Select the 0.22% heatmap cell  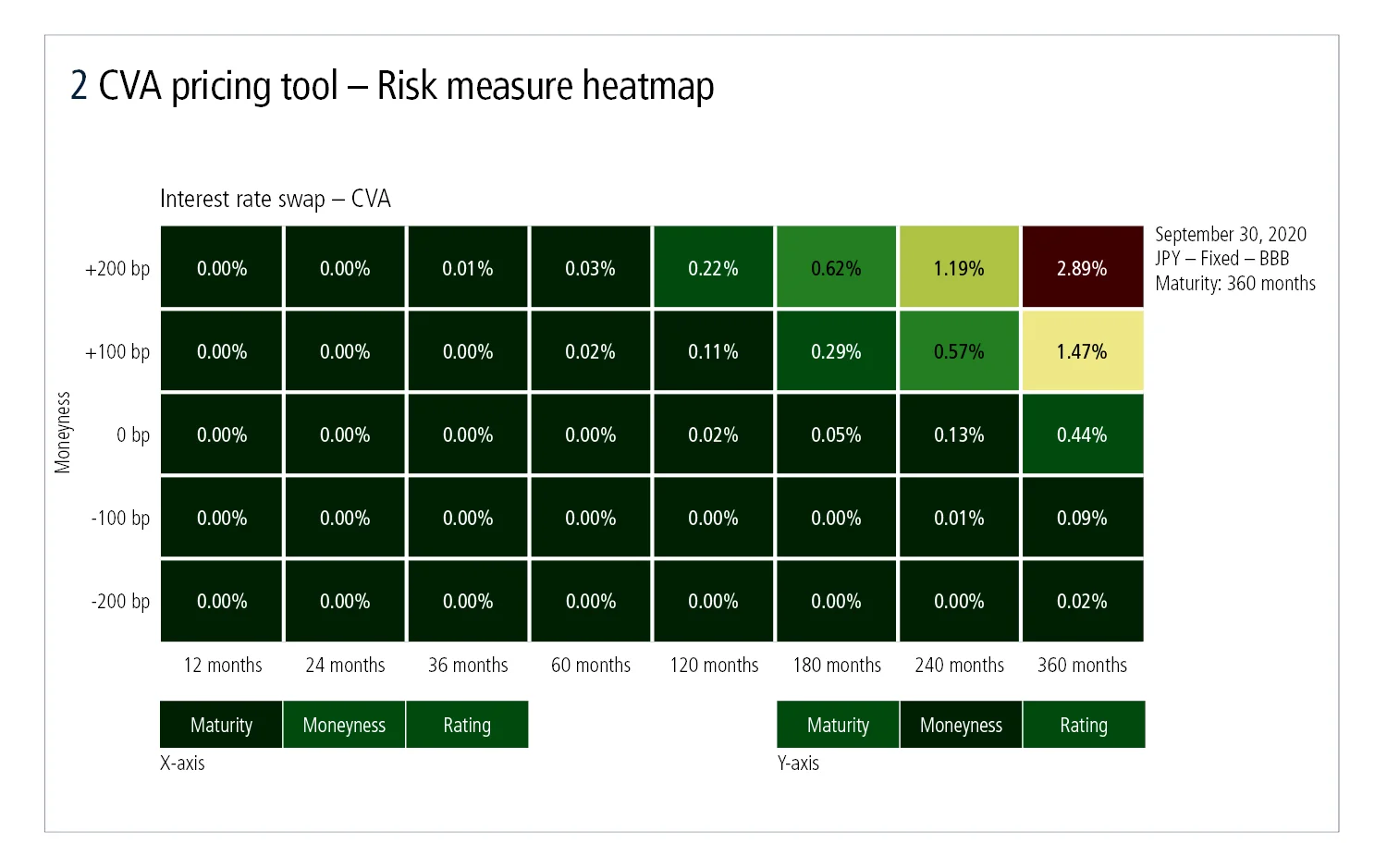tap(713, 267)
